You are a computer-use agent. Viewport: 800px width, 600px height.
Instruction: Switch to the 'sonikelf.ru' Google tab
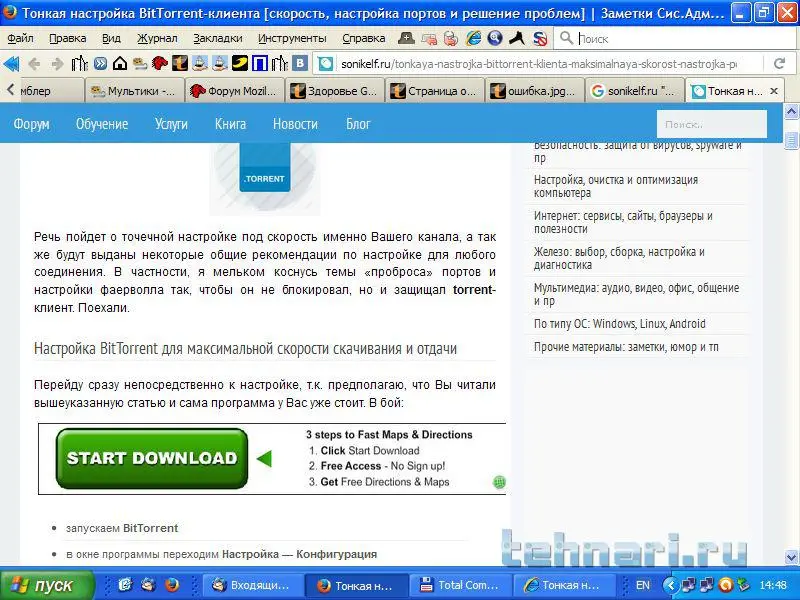pyautogui.click(x=634, y=91)
